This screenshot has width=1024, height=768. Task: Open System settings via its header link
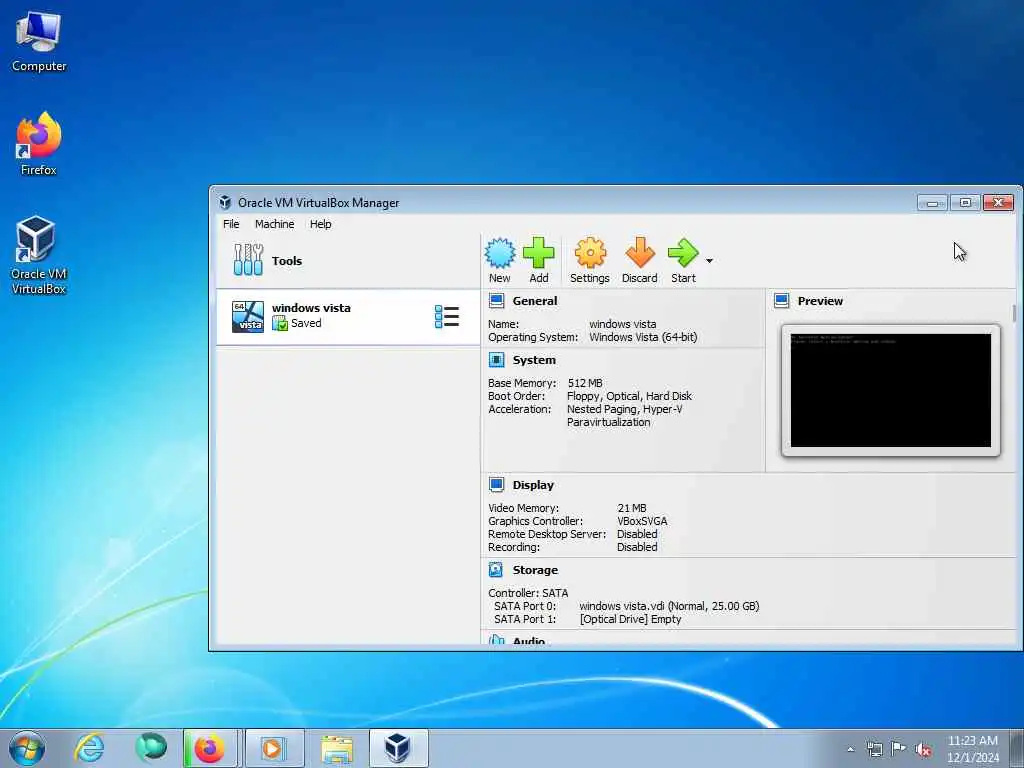coord(534,360)
